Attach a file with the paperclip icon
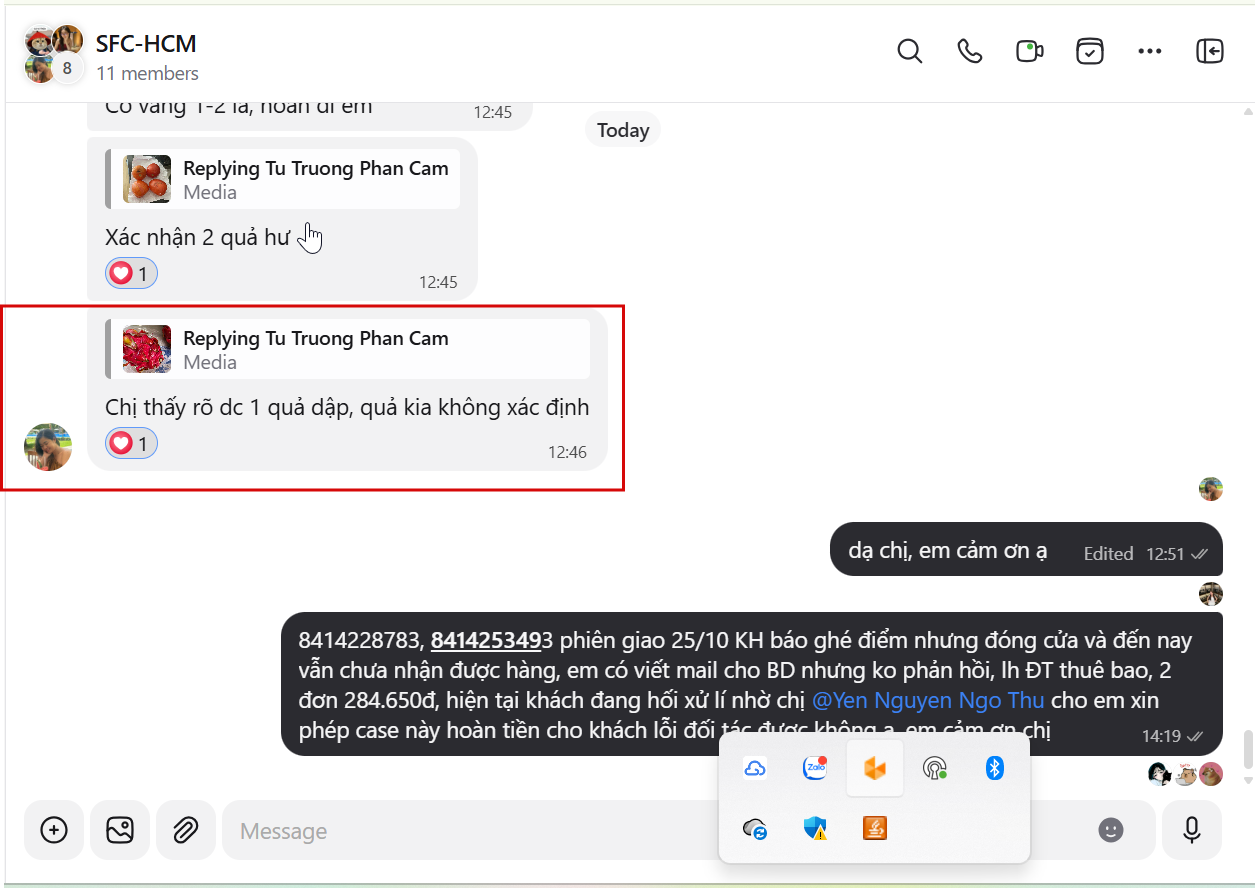This screenshot has width=1255, height=888. coord(185,830)
